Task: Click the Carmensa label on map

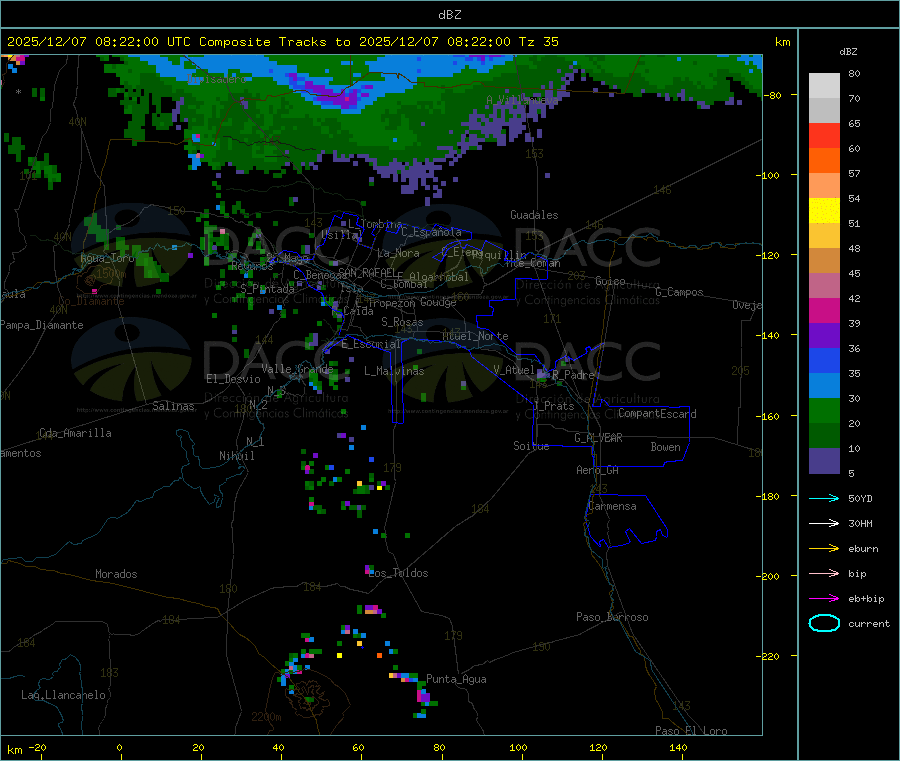Action: 612,506
